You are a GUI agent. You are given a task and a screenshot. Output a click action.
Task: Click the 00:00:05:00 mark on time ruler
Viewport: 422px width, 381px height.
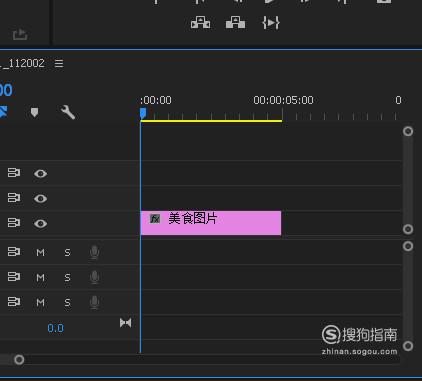283,100
